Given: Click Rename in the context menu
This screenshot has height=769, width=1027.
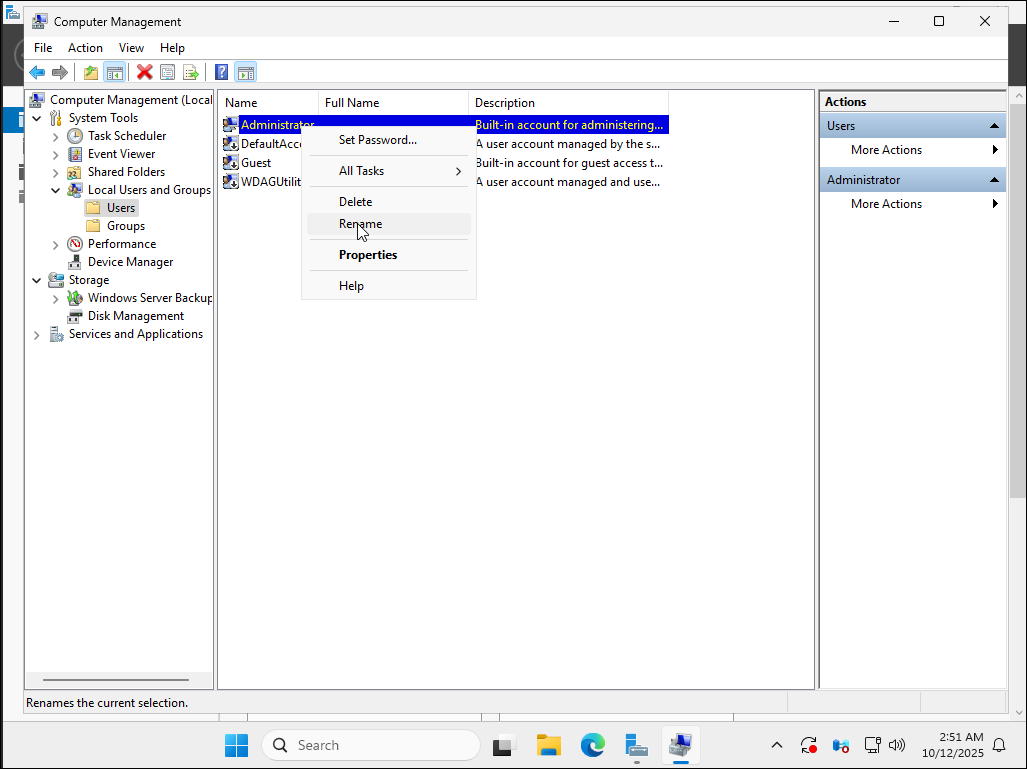Looking at the screenshot, I should 360,224.
